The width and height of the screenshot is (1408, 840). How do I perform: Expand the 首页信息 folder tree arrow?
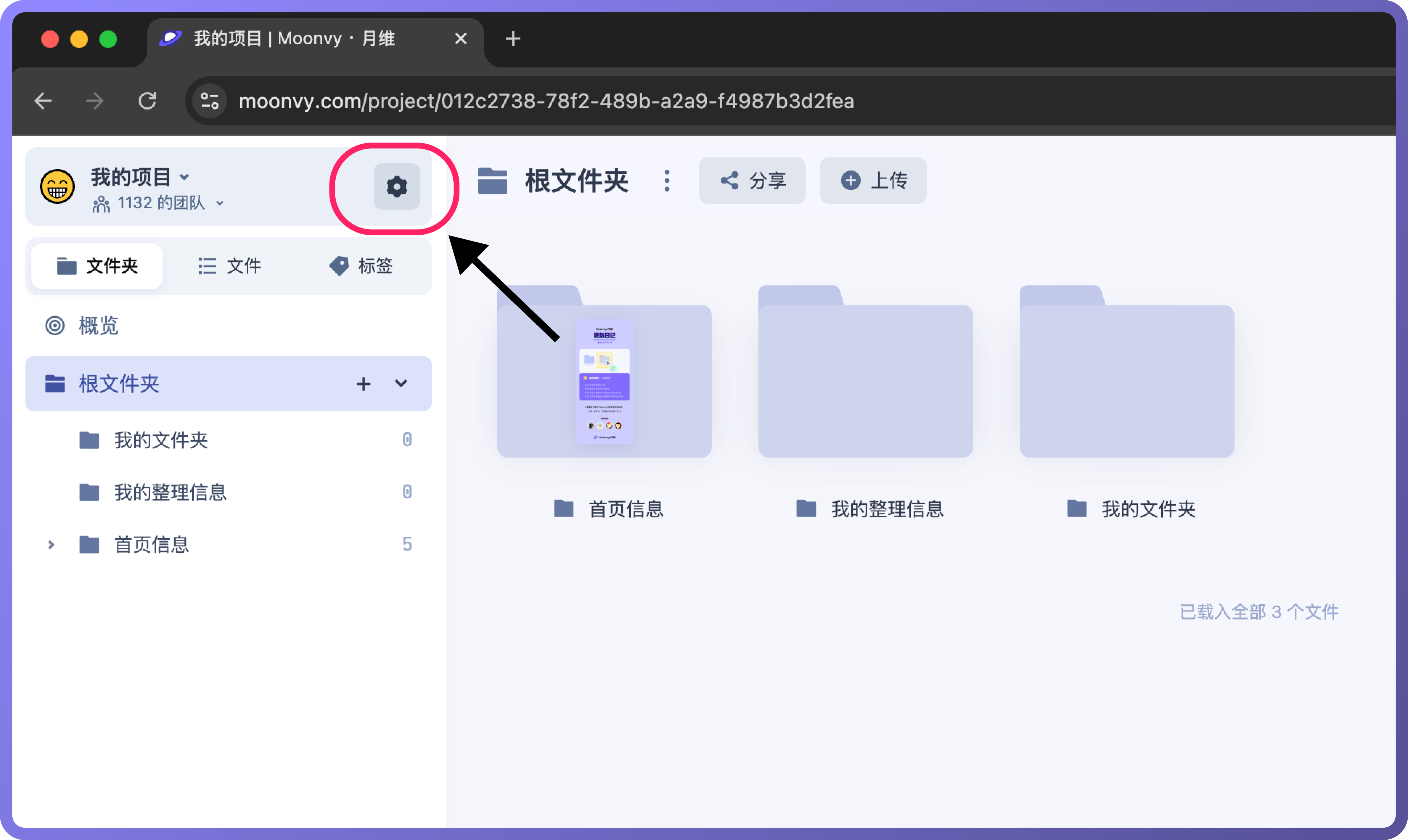[x=51, y=544]
